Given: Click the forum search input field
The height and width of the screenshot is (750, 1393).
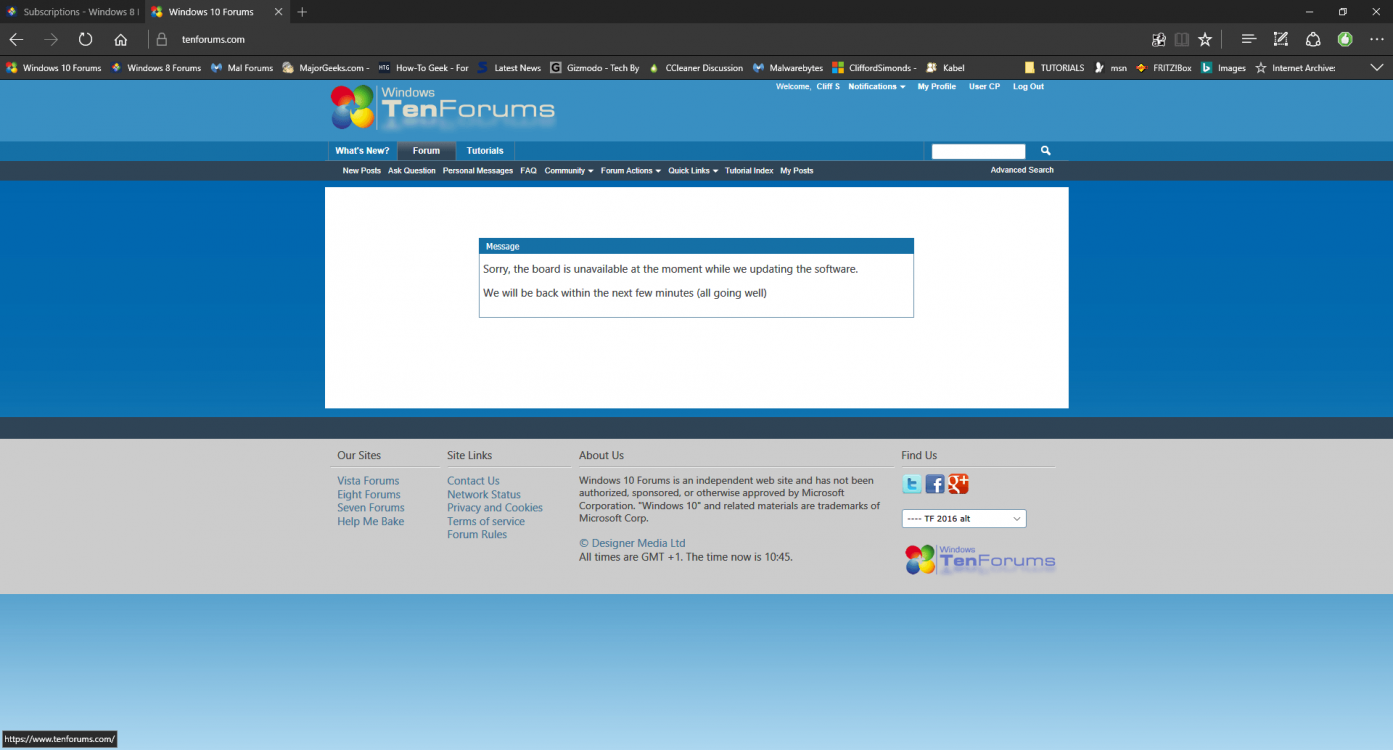Looking at the screenshot, I should 979,151.
